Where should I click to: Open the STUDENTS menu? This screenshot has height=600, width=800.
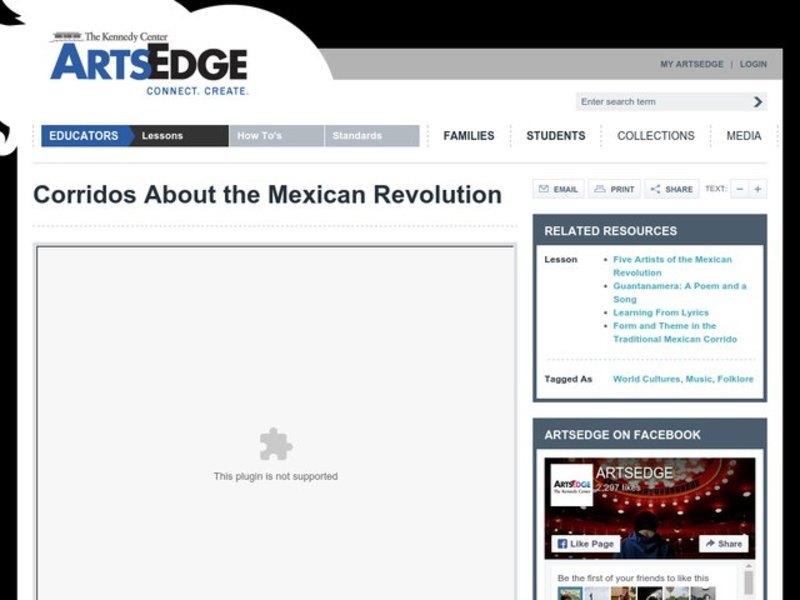[555, 135]
